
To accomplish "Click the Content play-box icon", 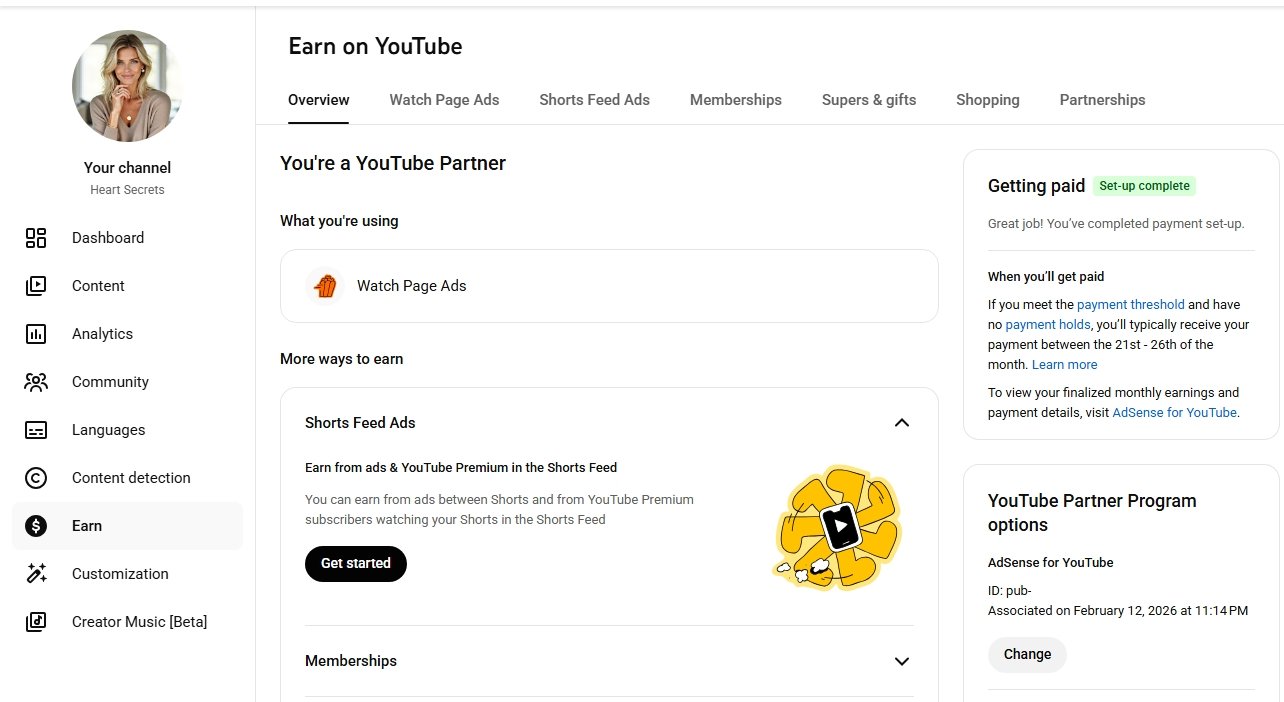I will 36,286.
